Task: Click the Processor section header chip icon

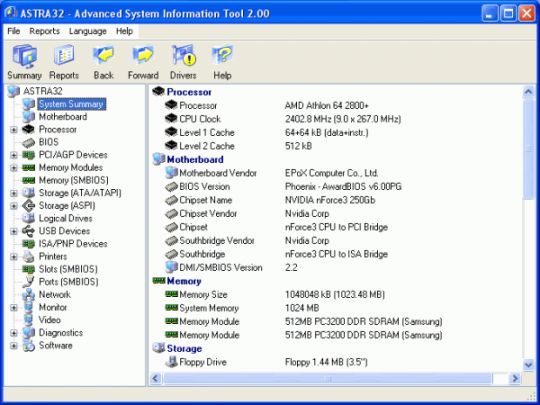Action: pos(158,92)
